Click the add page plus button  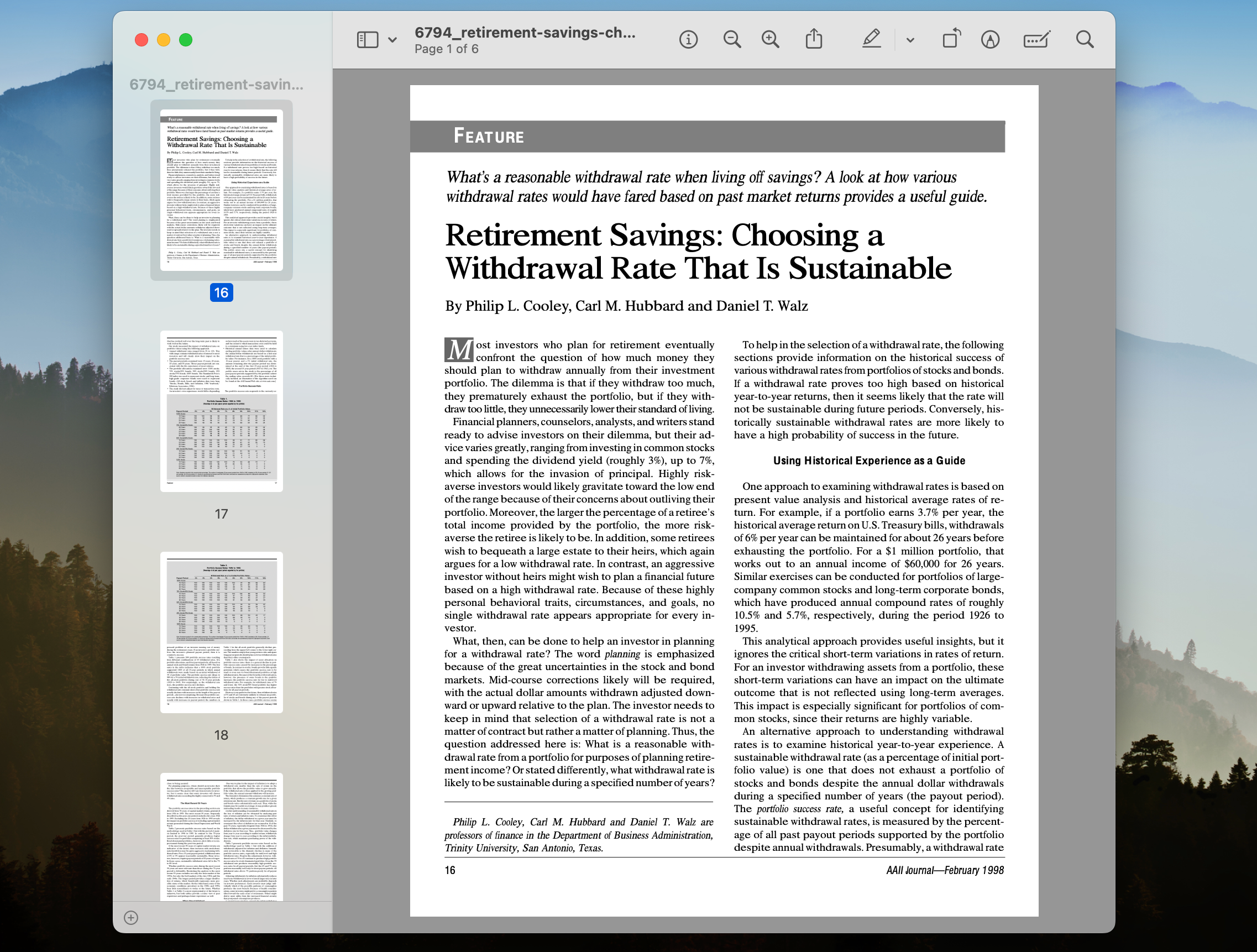[x=130, y=917]
